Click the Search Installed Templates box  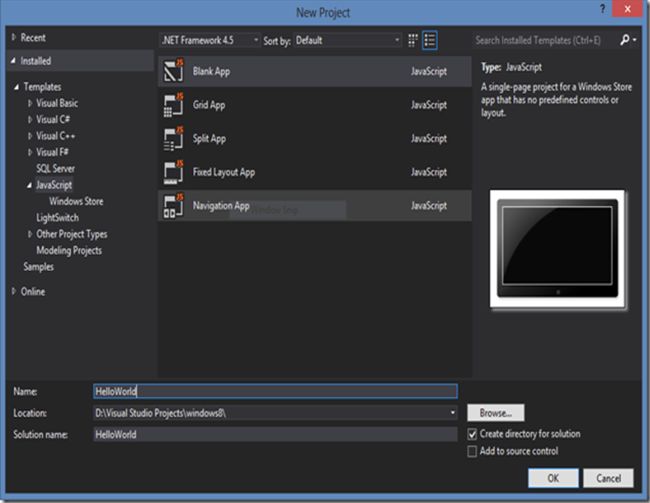pyautogui.click(x=545, y=40)
